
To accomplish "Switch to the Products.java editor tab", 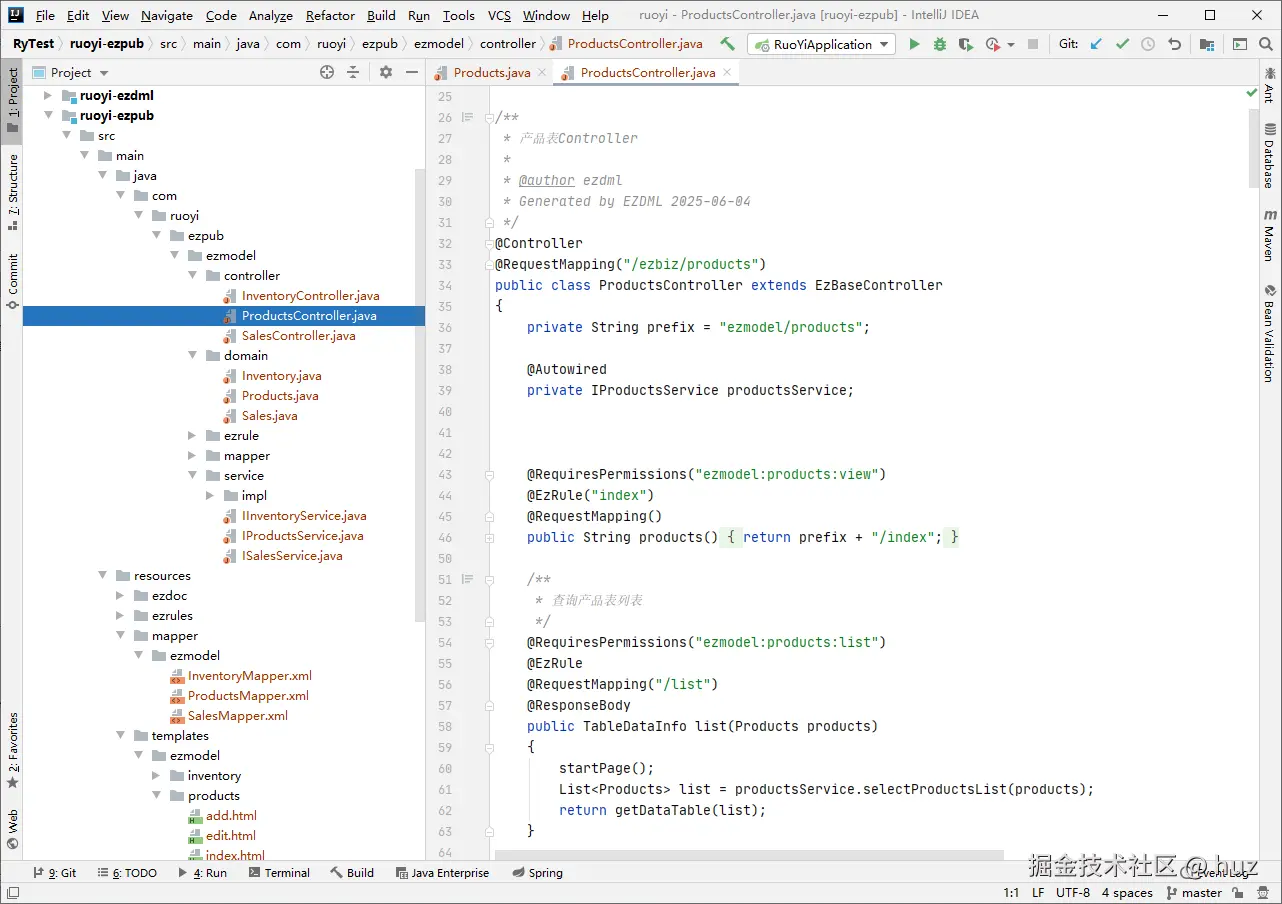I will 491,72.
